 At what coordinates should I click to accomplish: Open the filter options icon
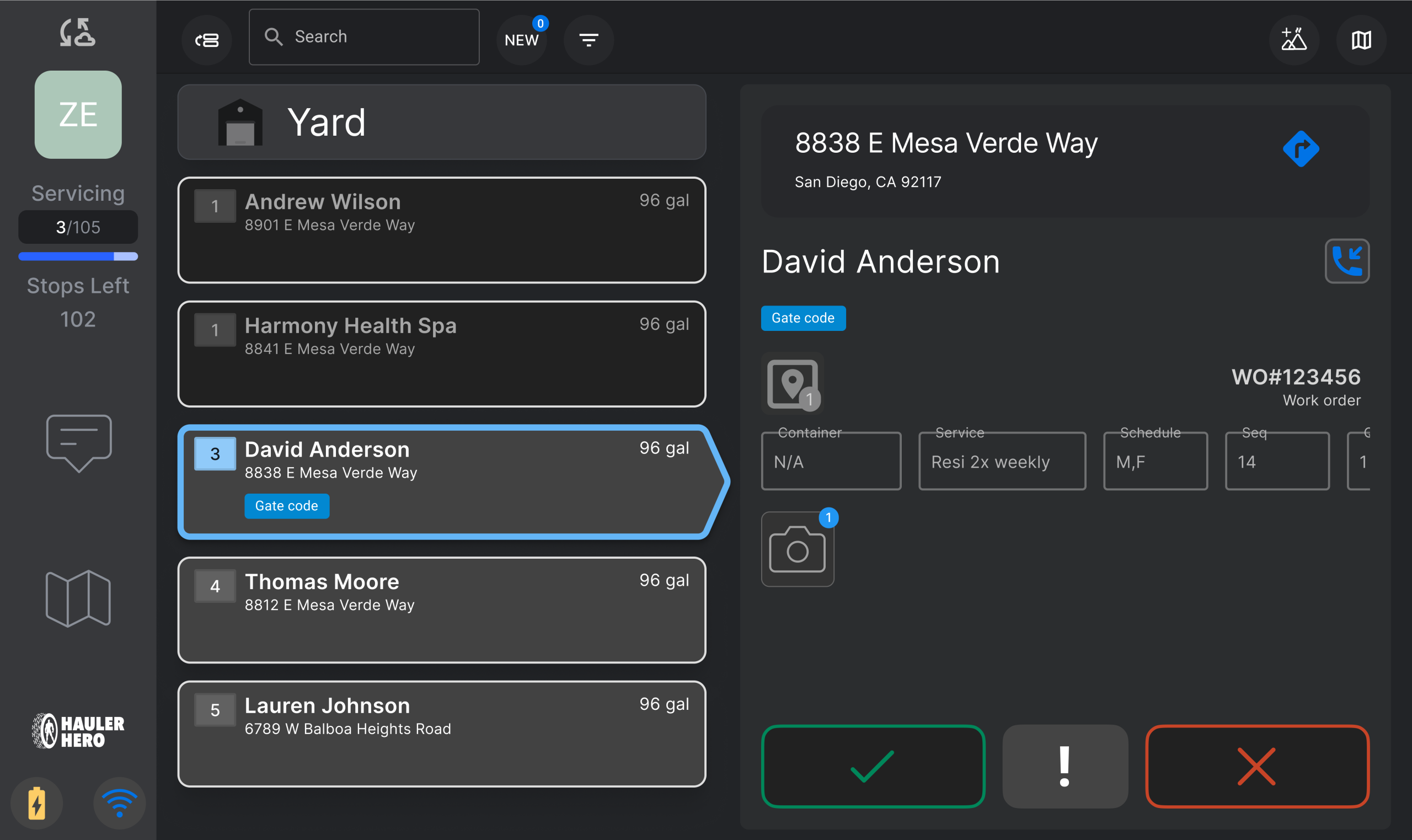tap(589, 40)
